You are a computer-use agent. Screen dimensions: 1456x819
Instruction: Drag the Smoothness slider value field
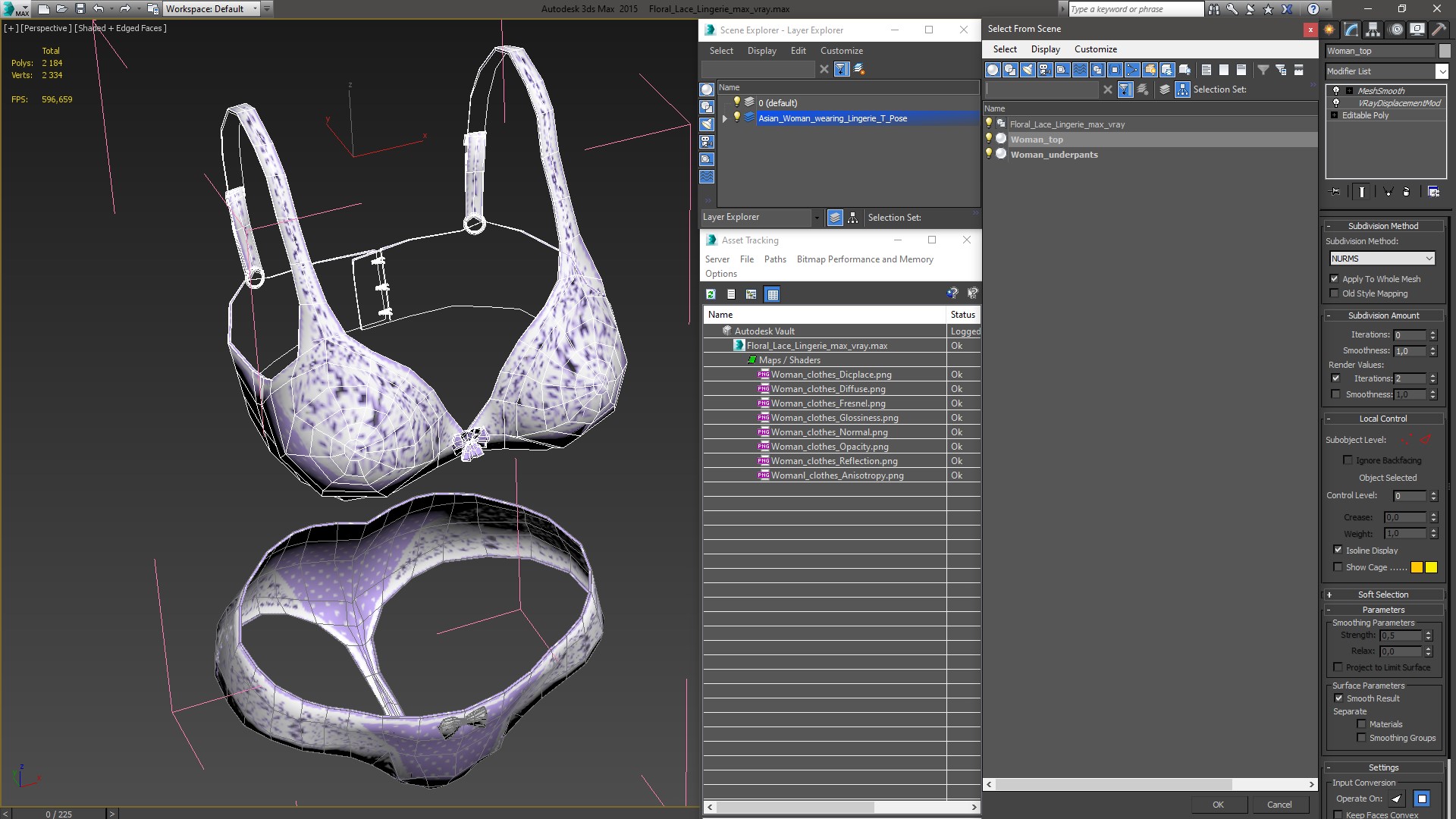1410,350
